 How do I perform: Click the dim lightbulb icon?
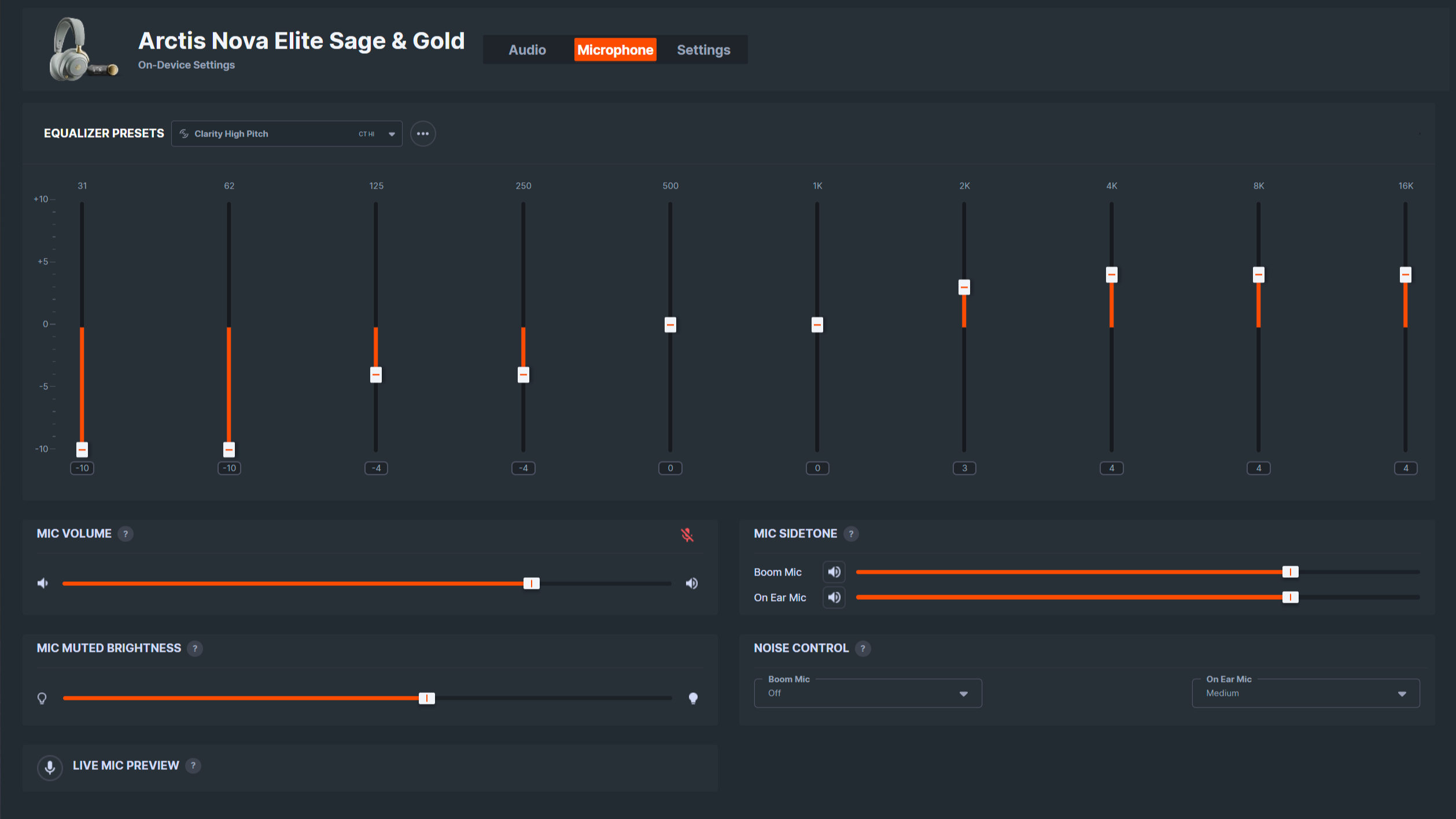[42, 698]
